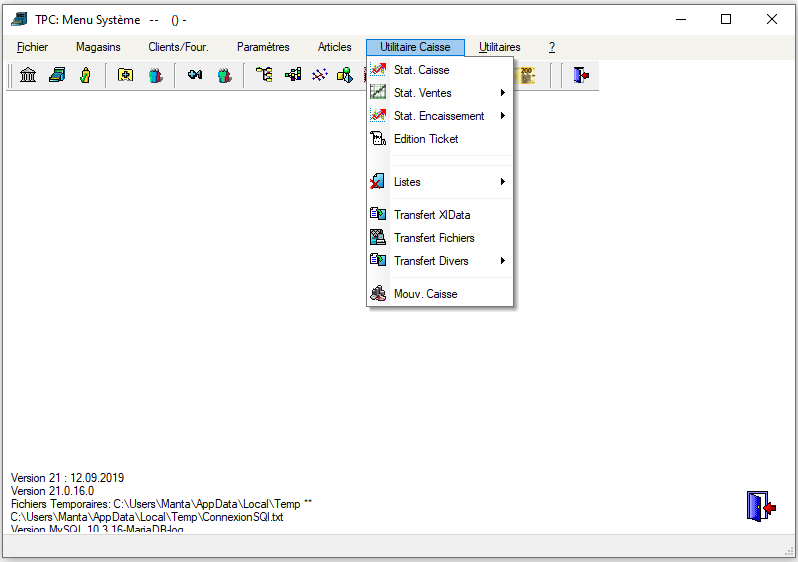Open the Magasins menu

click(x=98, y=47)
